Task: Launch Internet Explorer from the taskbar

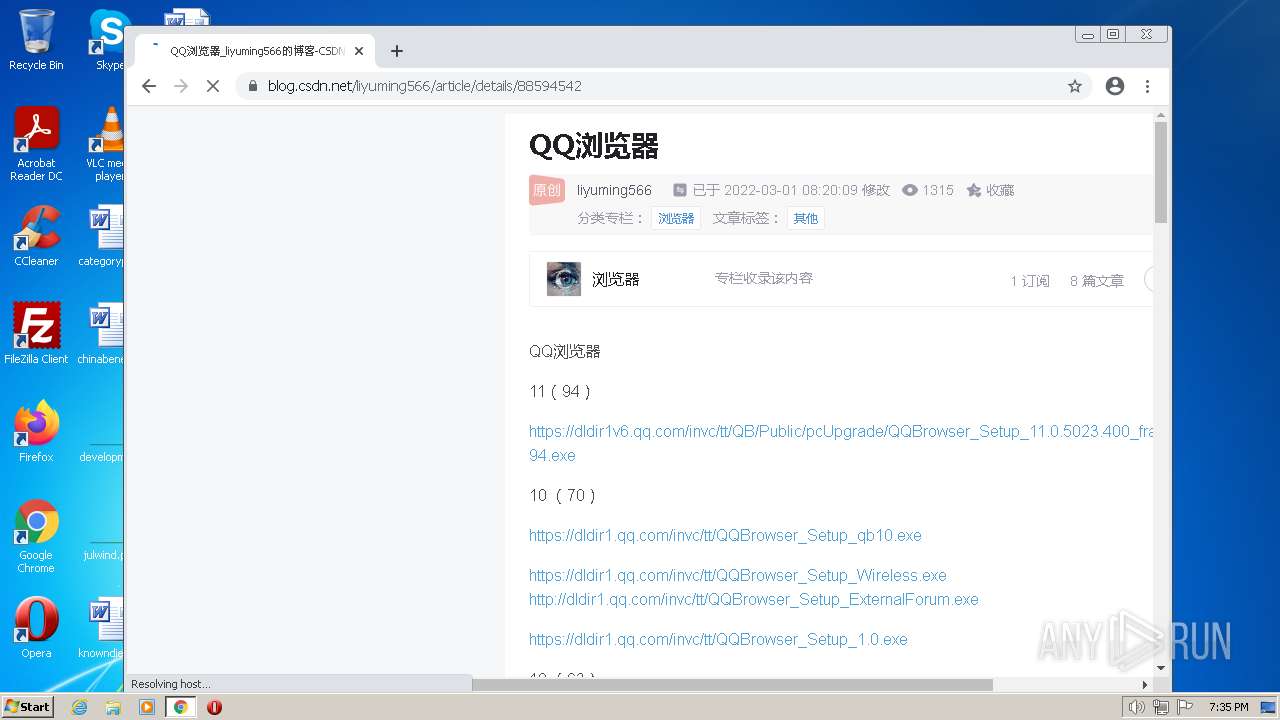Action: (x=79, y=707)
